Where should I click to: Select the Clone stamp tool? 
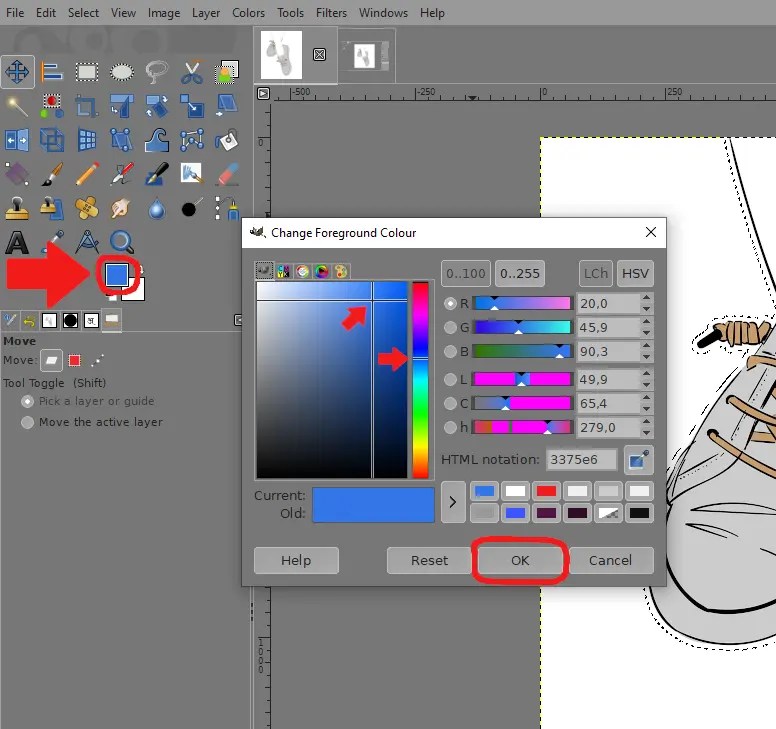[17, 208]
